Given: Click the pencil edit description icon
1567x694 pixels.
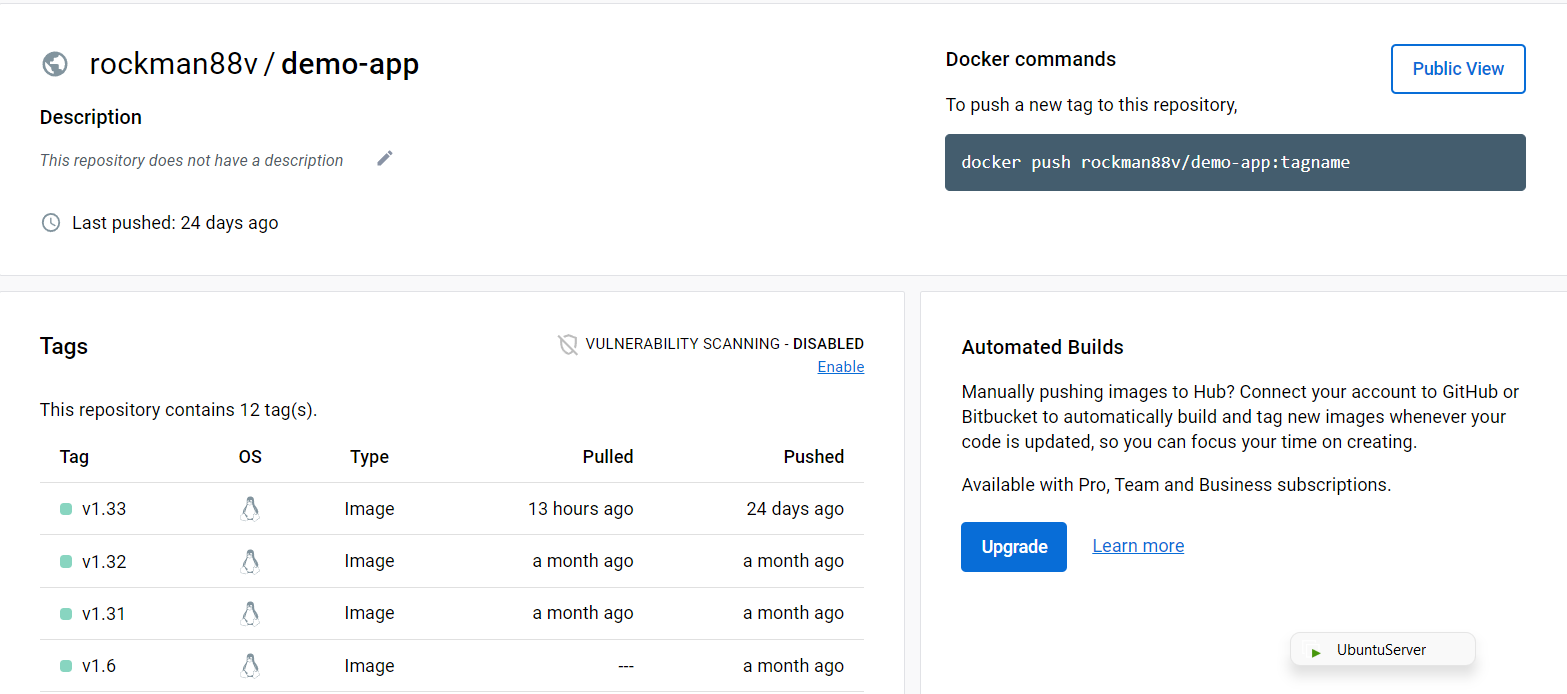Looking at the screenshot, I should pyautogui.click(x=385, y=159).
